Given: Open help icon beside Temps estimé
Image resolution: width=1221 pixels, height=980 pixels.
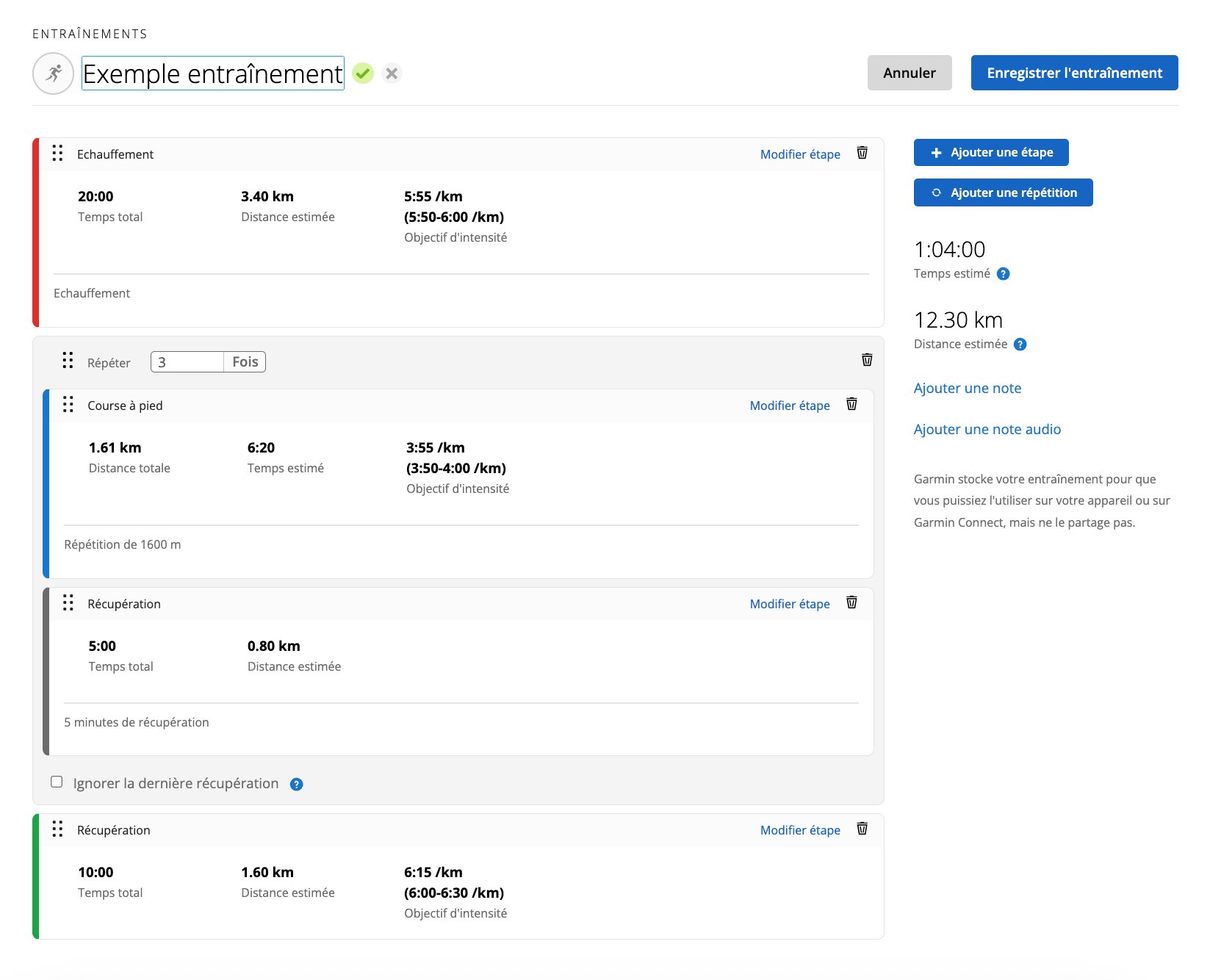Looking at the screenshot, I should (x=1004, y=274).
